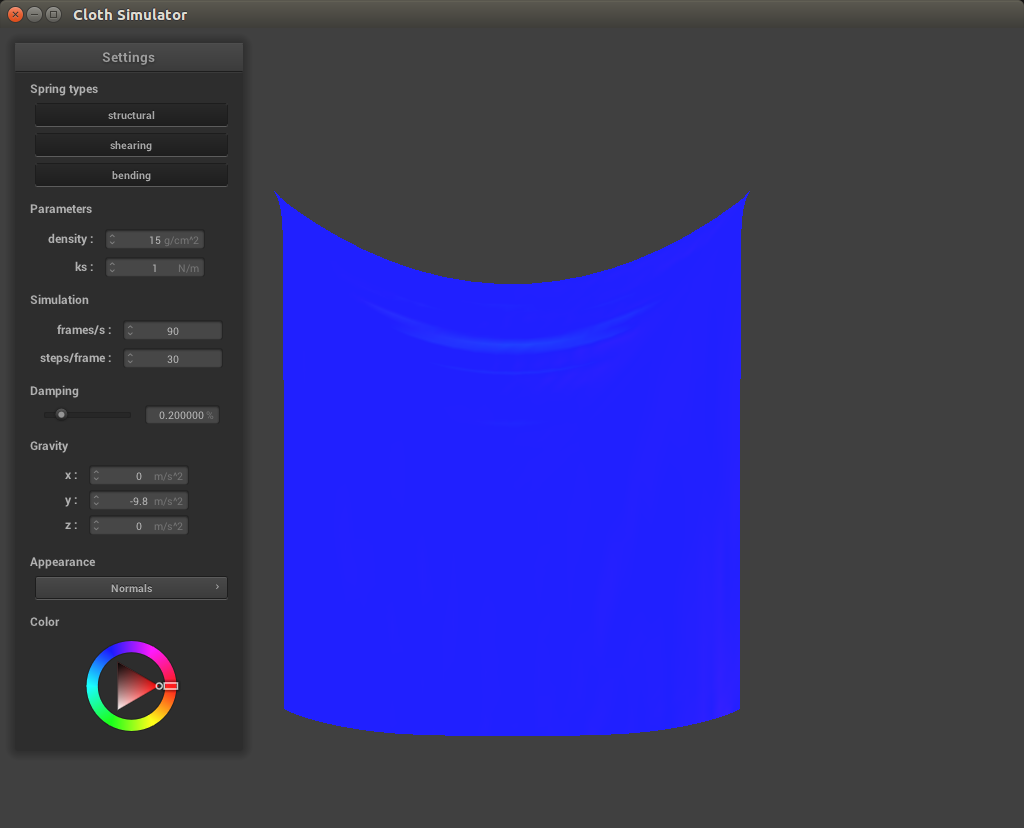Click the Appearance section label
This screenshot has height=828, width=1024.
tap(63, 562)
